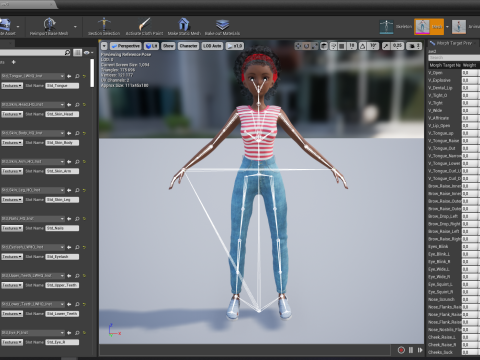This screenshot has width=480, height=360.
Task: Toggle world/local coordinate space icon
Action: [324, 46]
